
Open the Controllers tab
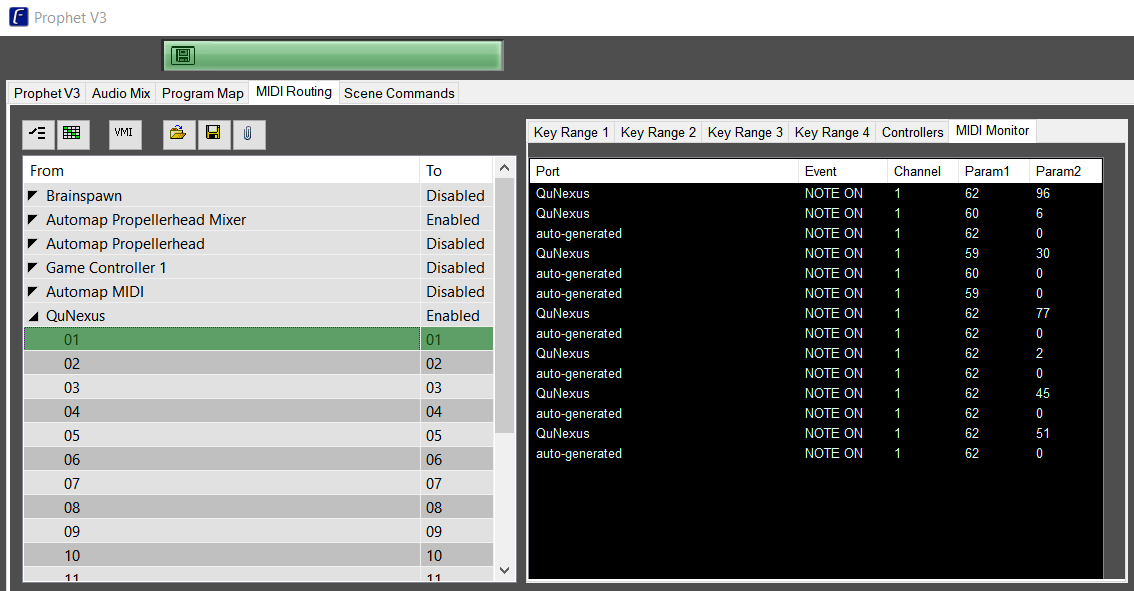(912, 132)
